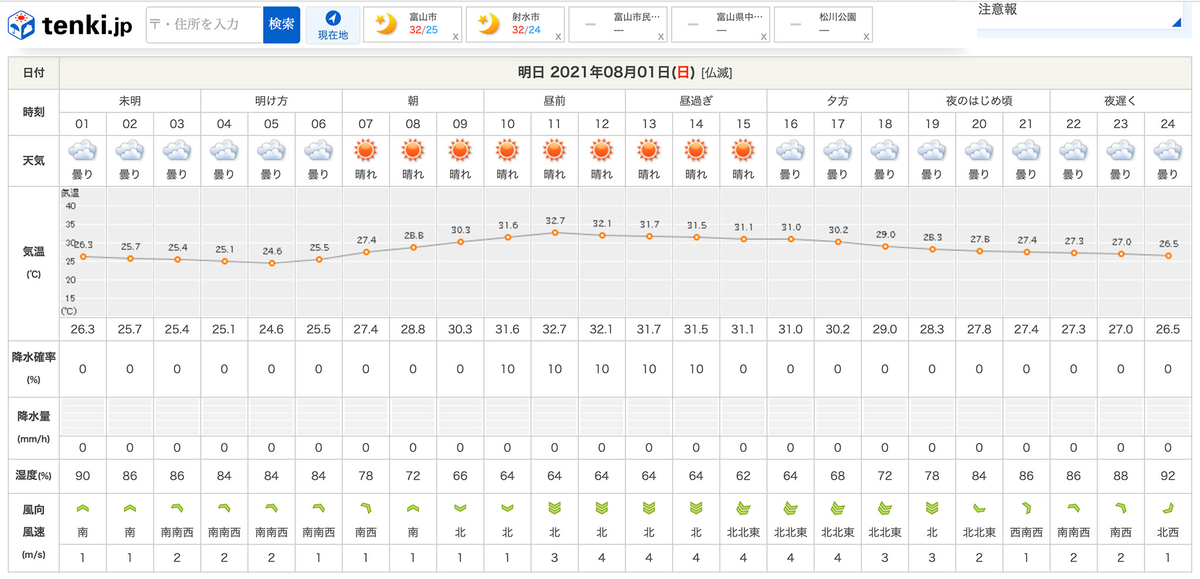The image size is (1200, 579).
Task: Use the 現在地 current location button
Action: click(333, 24)
